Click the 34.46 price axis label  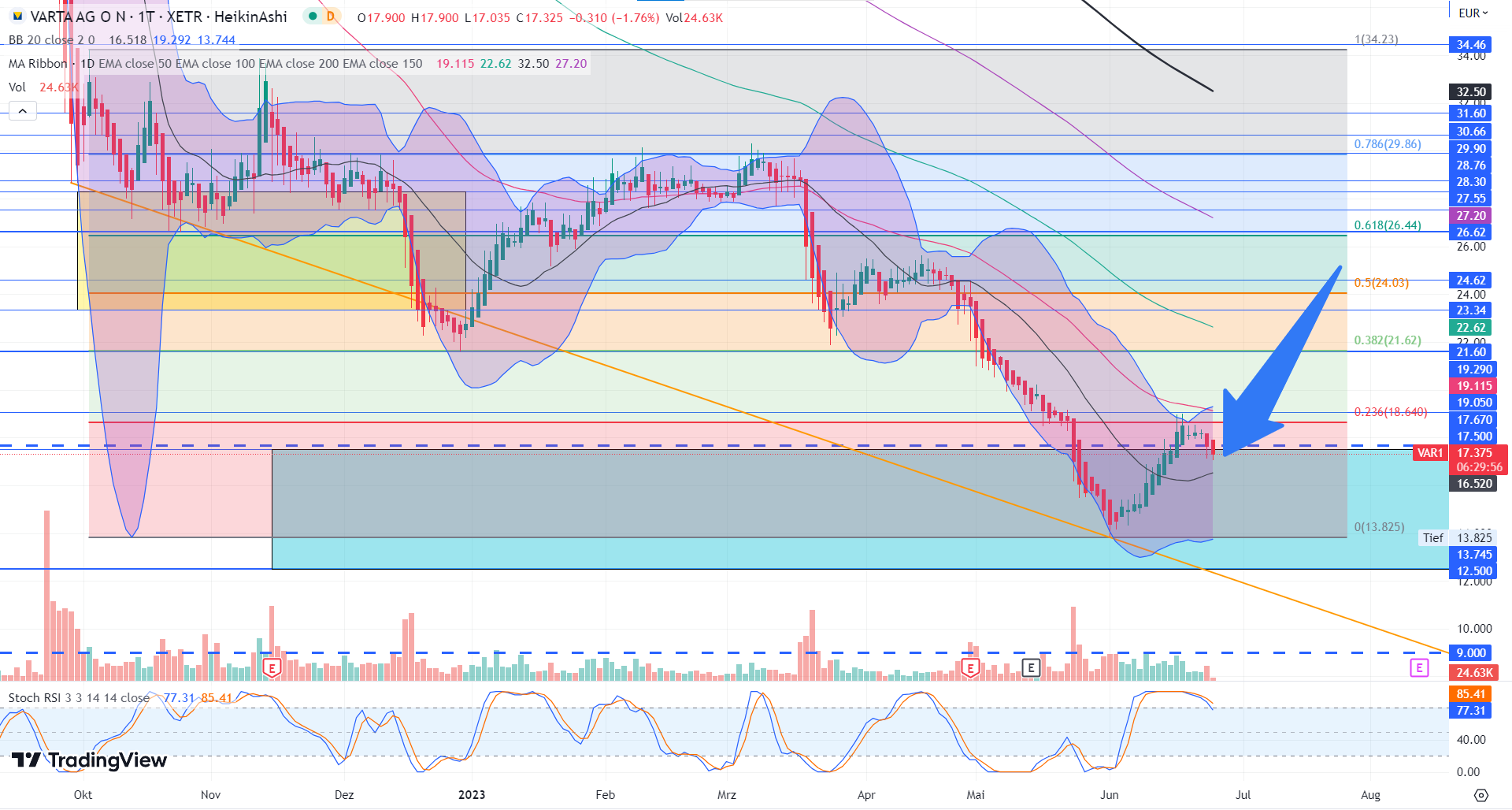tap(1471, 45)
